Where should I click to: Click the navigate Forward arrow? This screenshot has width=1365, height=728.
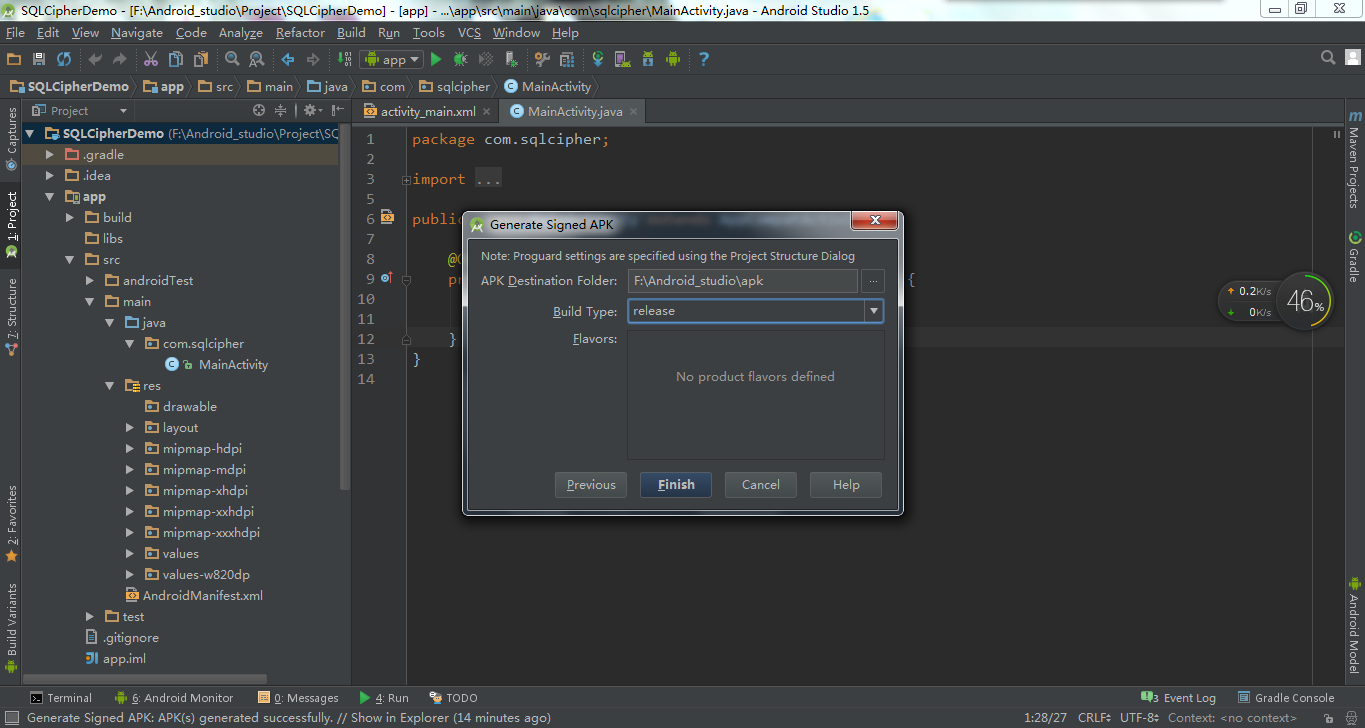(313, 59)
